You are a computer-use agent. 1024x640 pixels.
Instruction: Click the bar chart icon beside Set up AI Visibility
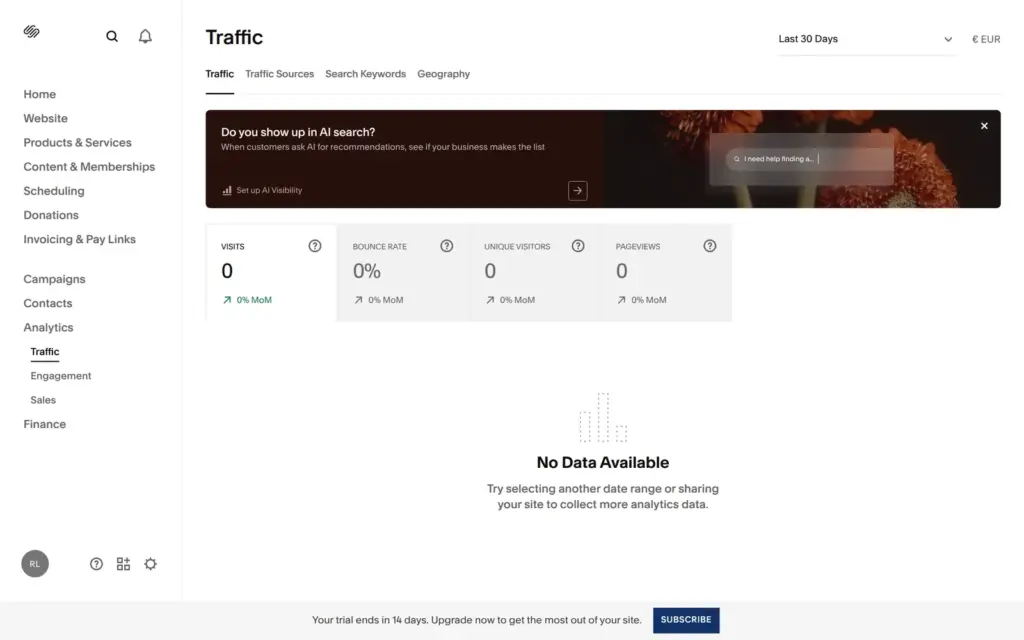point(227,191)
